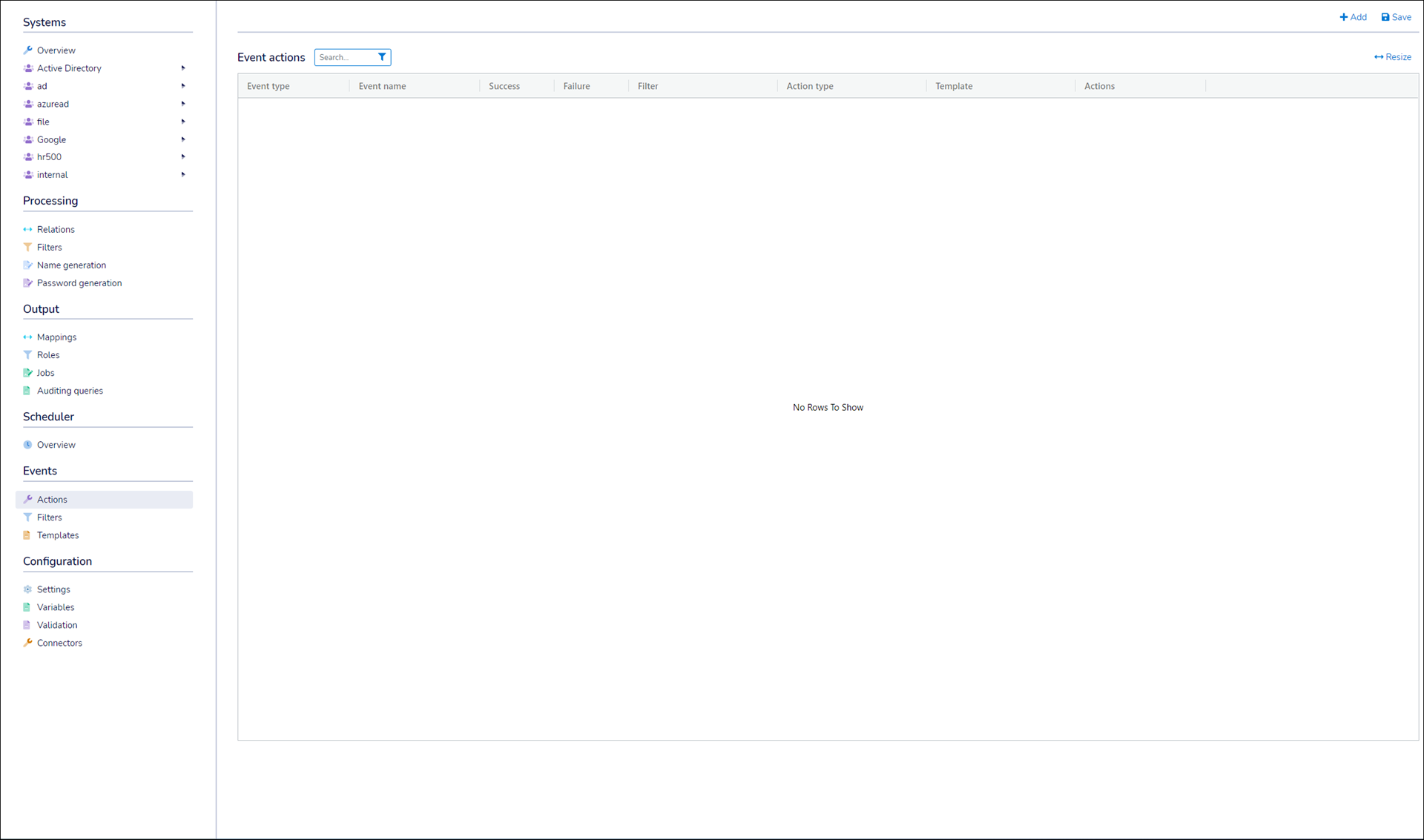Click the wrench icon next to Connectors

pyautogui.click(x=27, y=643)
